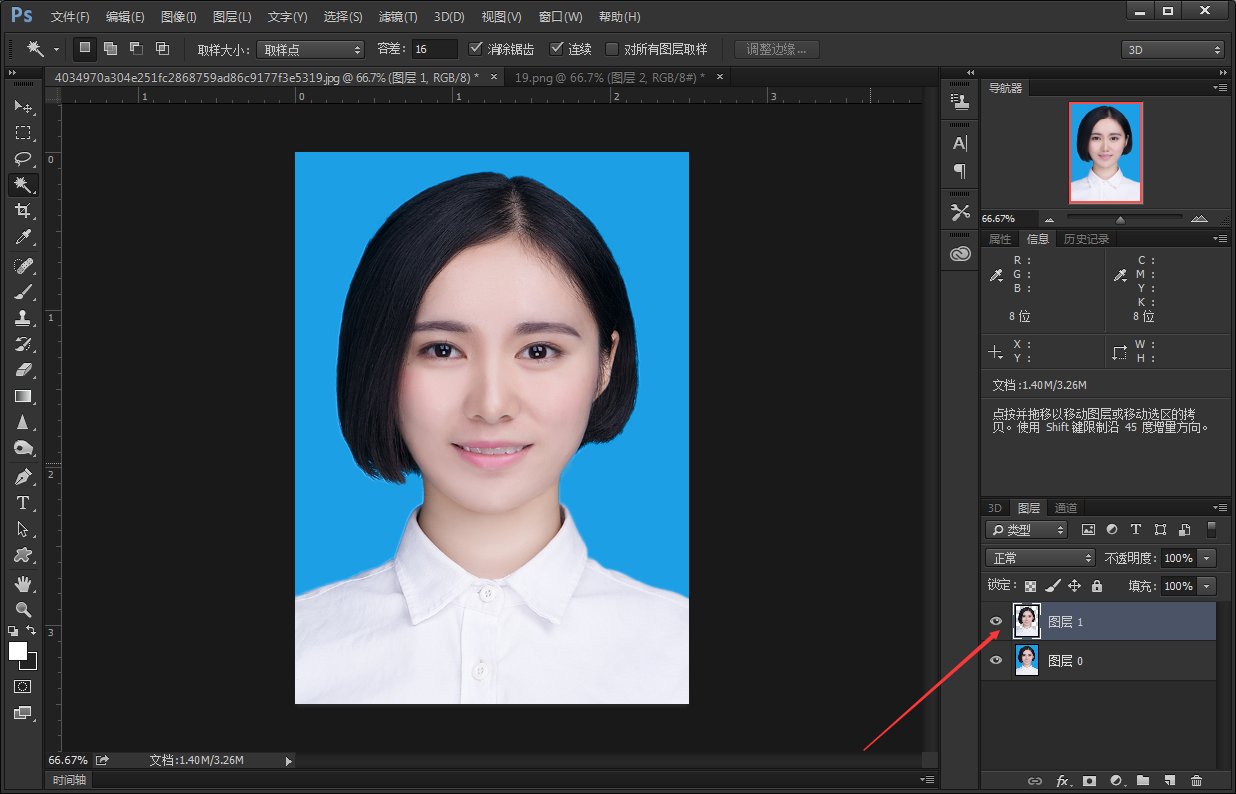1236x794 pixels.
Task: Select the Zoom tool in toolbar
Action: [x=22, y=609]
